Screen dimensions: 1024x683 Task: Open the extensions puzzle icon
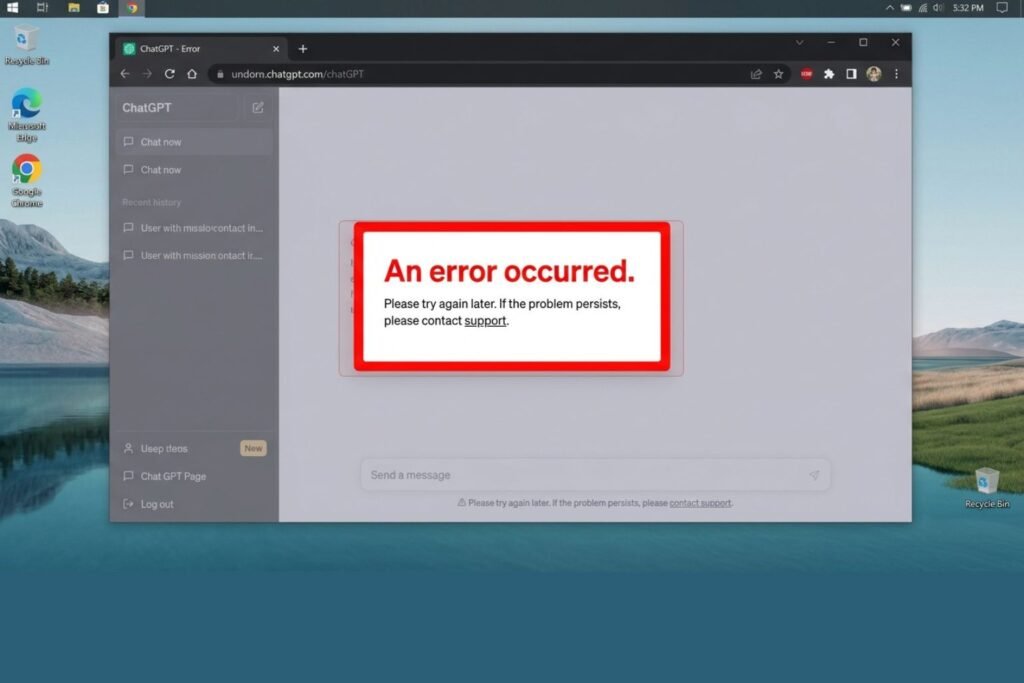click(x=829, y=74)
